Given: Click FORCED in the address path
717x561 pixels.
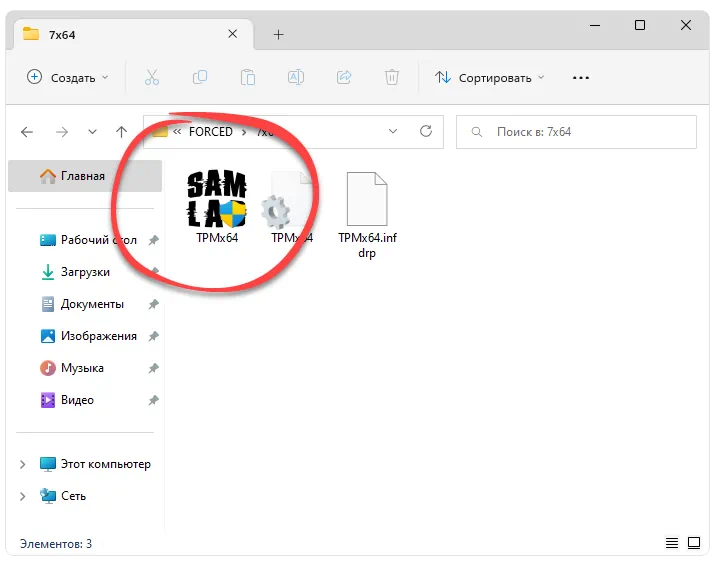Looking at the screenshot, I should [211, 132].
